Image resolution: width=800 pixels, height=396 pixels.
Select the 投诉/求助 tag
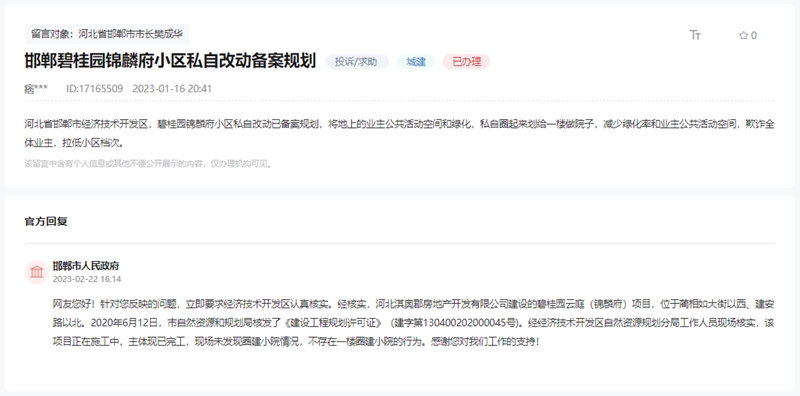coord(357,62)
